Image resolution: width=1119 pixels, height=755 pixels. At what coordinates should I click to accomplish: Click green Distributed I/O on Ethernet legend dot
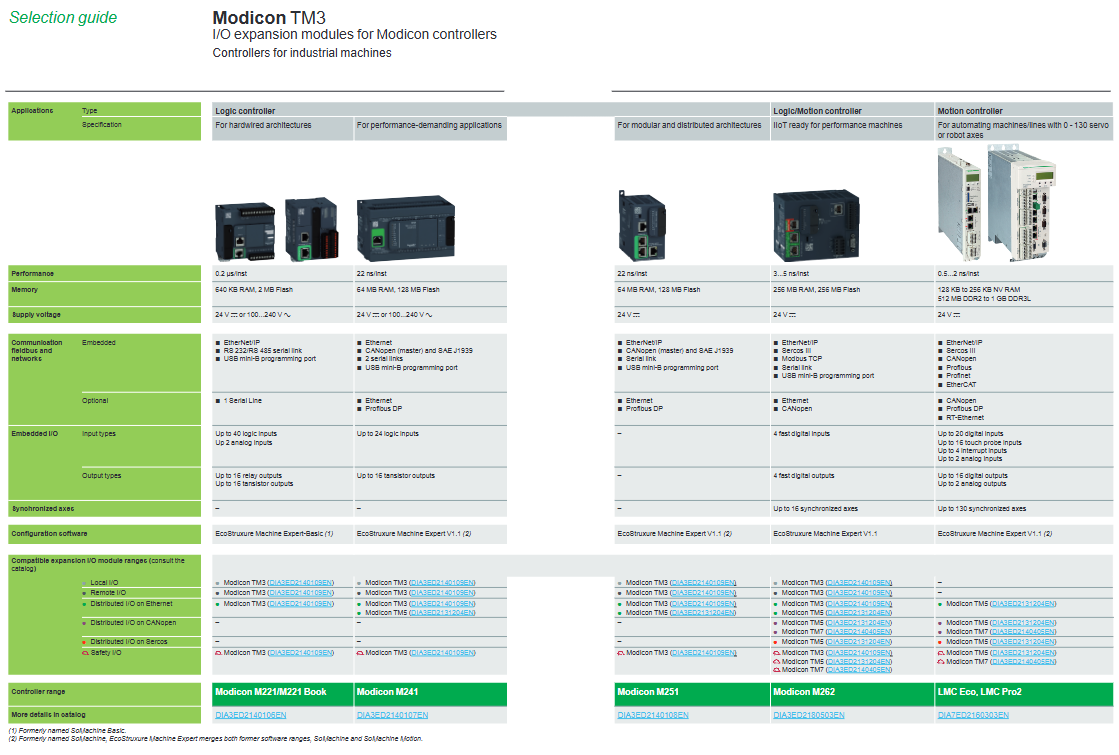click(84, 604)
